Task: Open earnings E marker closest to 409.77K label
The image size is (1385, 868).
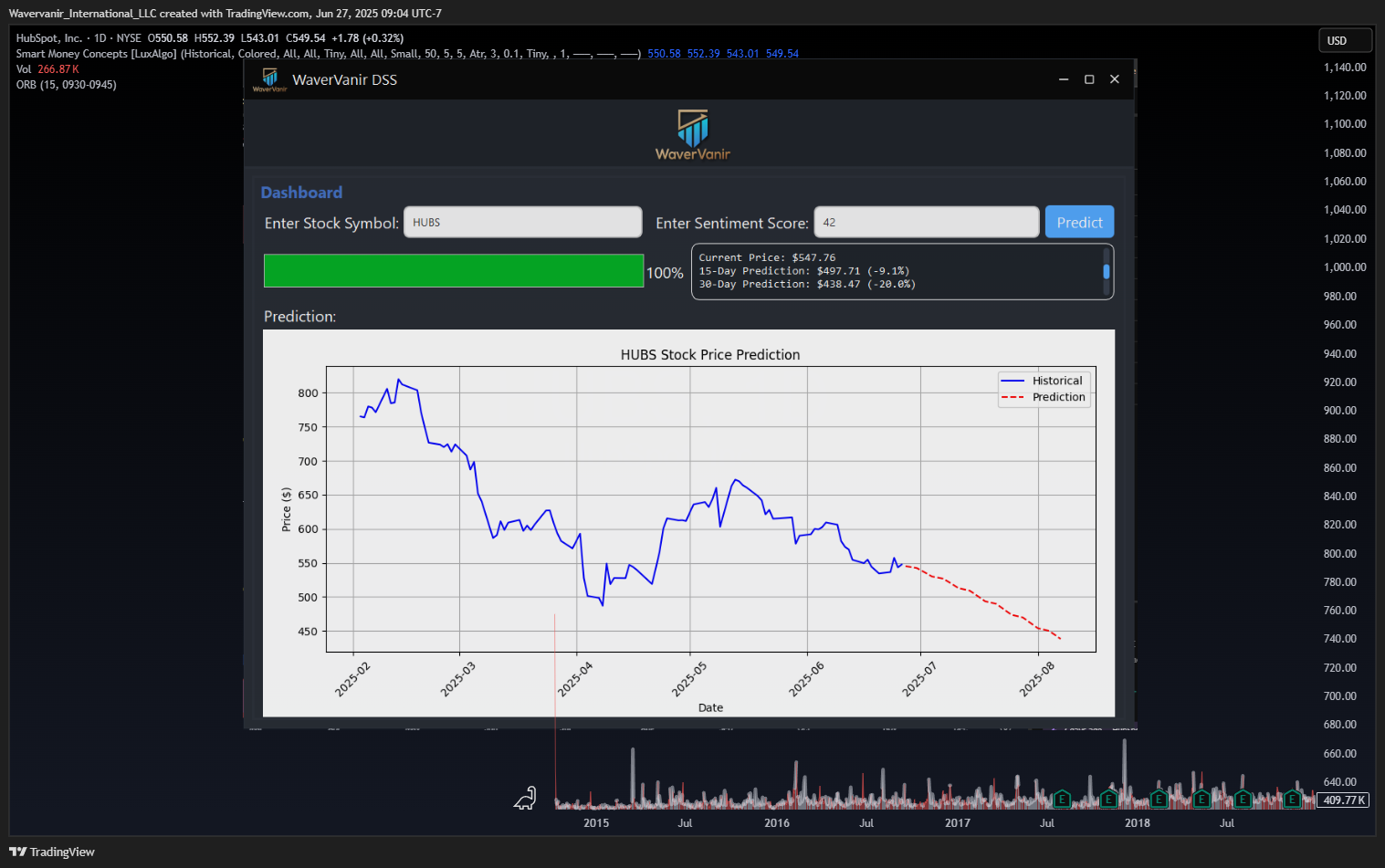Action: (1292, 800)
